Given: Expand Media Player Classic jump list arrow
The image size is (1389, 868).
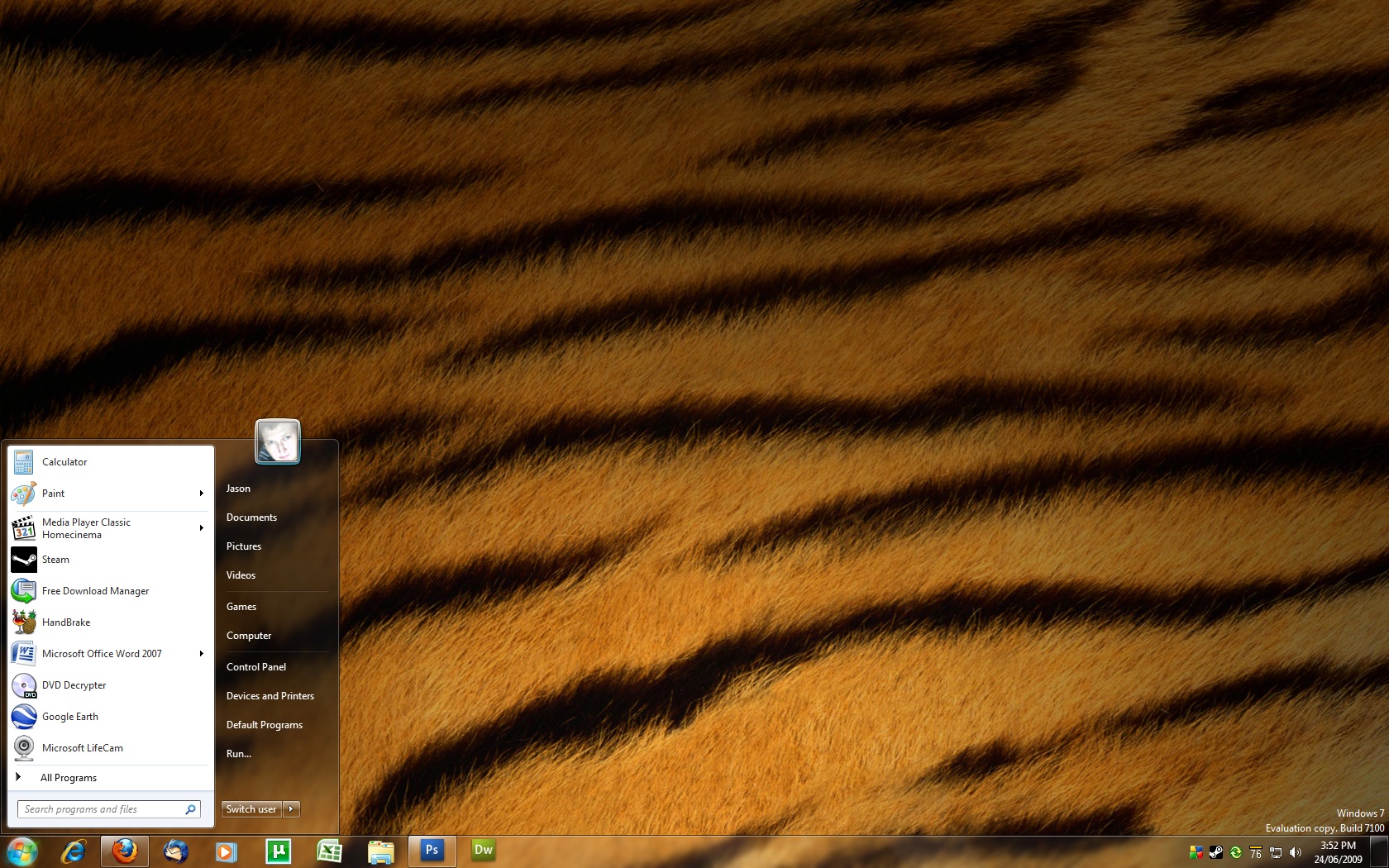Looking at the screenshot, I should click(x=201, y=528).
